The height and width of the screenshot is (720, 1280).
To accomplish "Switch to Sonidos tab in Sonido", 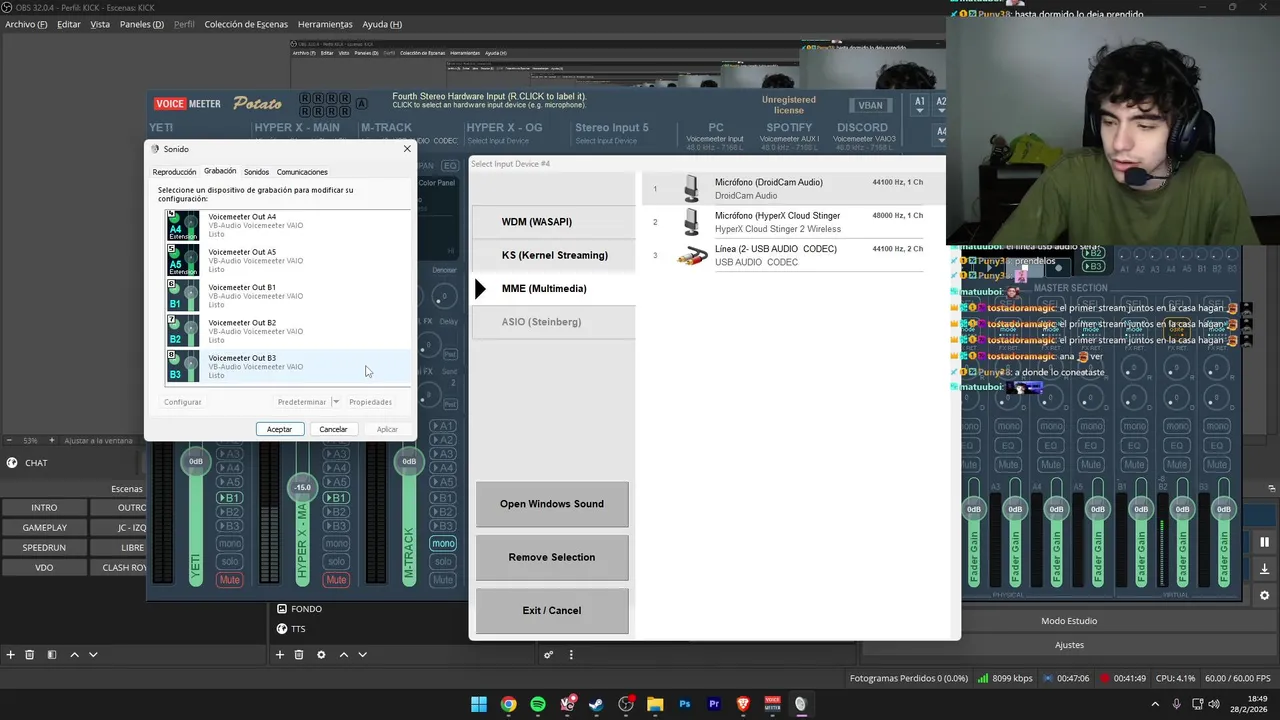I will point(256,172).
